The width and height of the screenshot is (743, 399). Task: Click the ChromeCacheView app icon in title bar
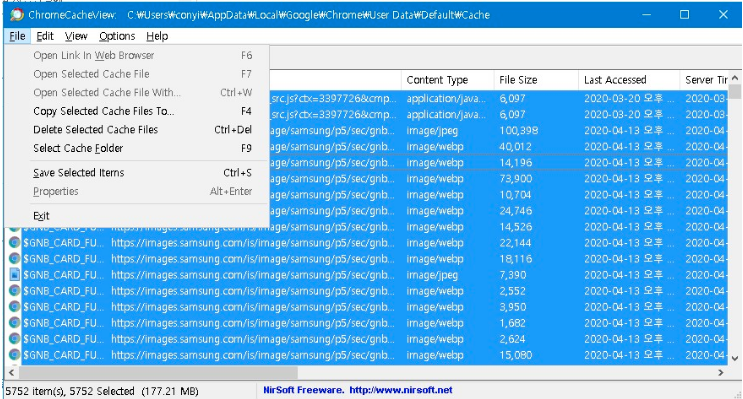(17, 15)
